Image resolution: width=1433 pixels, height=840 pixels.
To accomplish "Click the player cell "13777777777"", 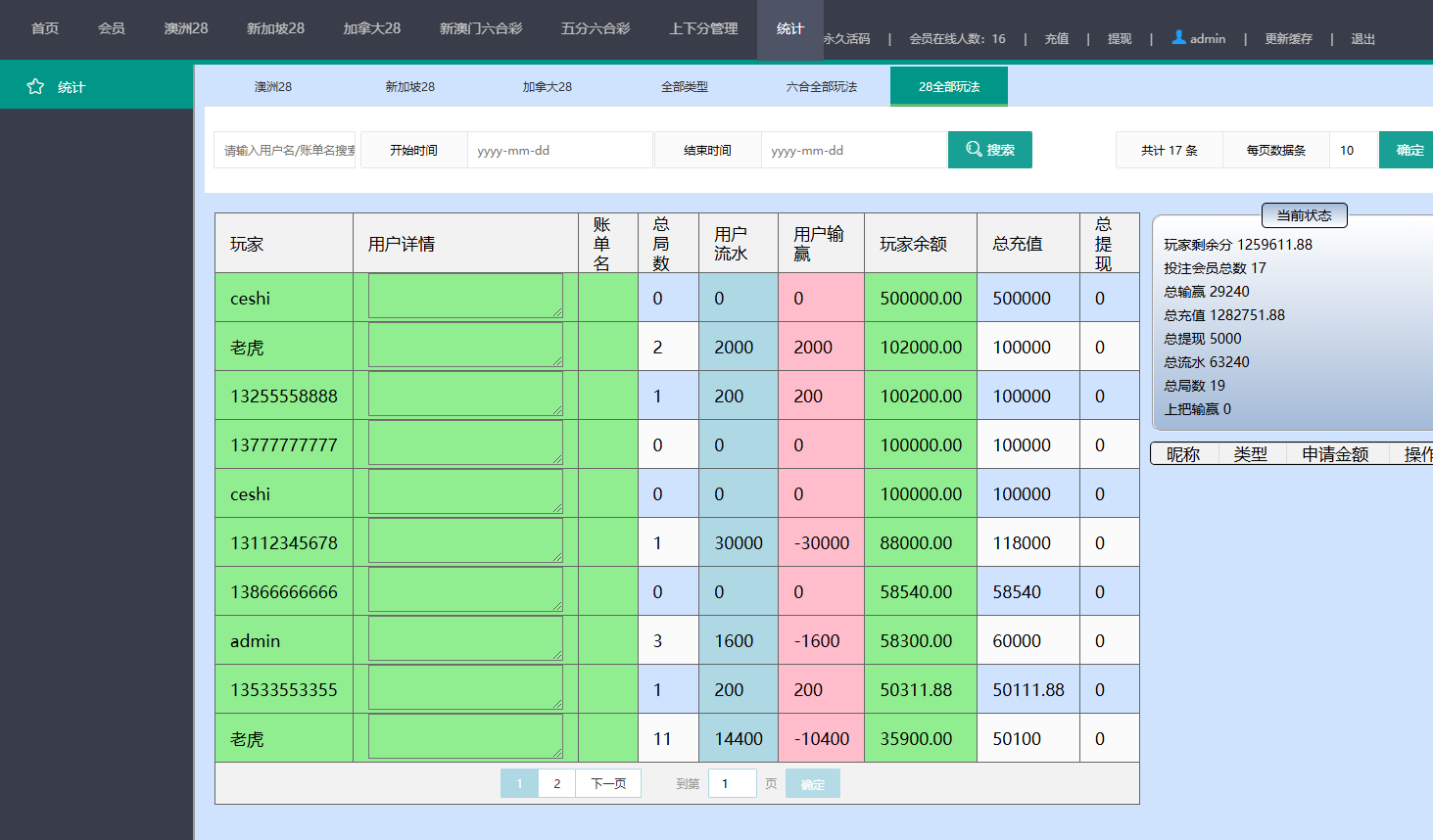I will [x=284, y=444].
